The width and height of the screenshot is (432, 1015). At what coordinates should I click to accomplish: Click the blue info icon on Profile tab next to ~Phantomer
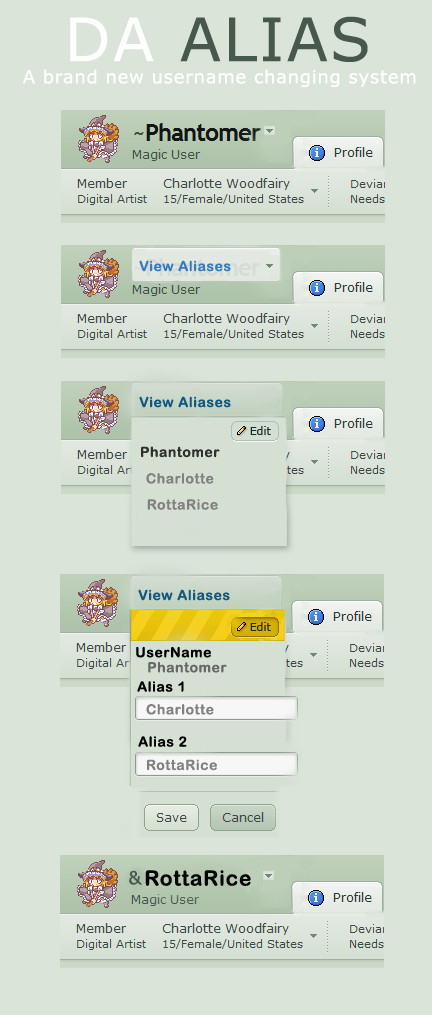pos(316,153)
